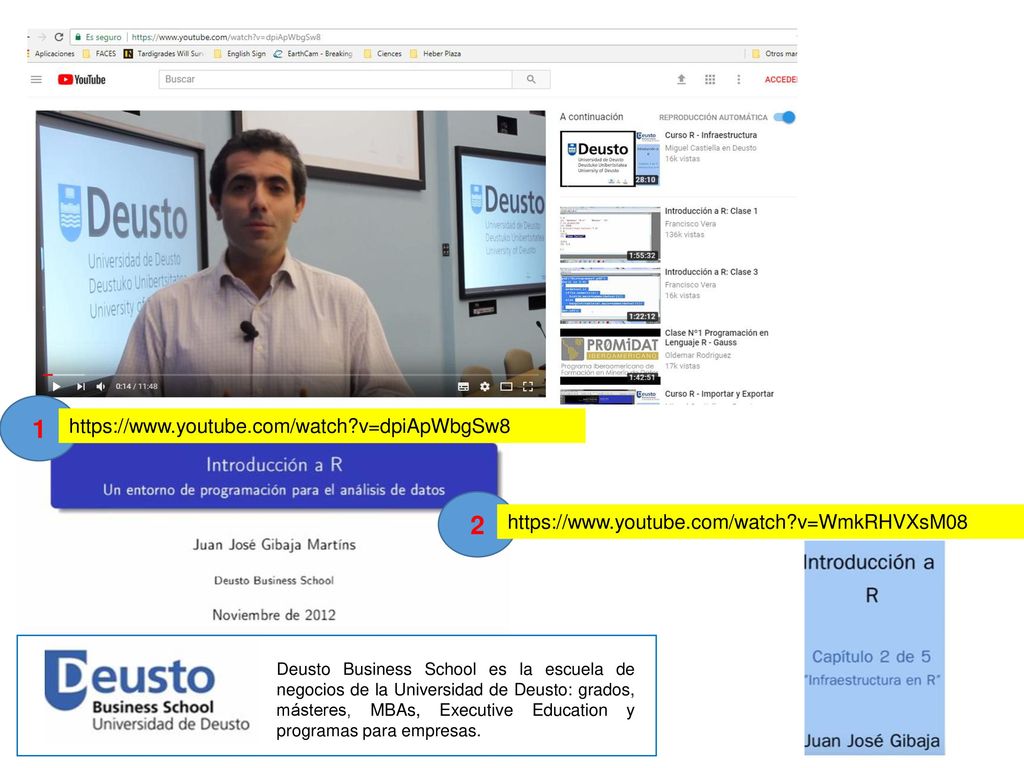Click the Buscar search input field
Viewport: 1024px width, 768px height.
point(336,79)
